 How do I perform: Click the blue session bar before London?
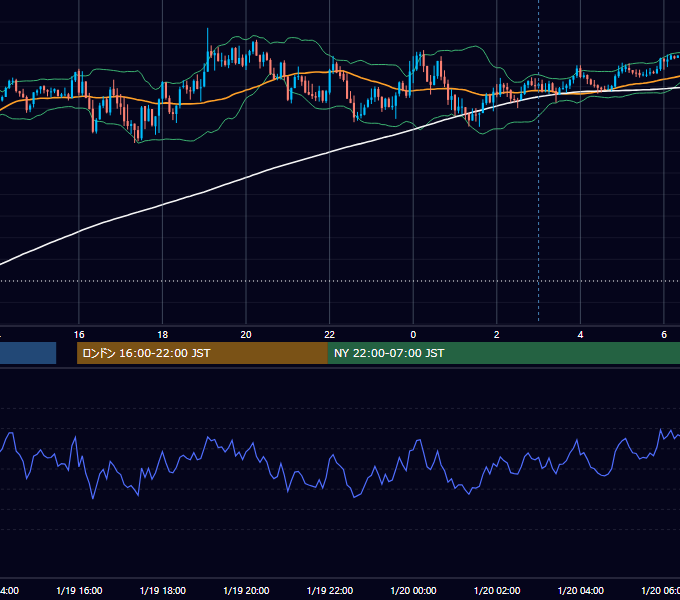[x=28, y=353]
